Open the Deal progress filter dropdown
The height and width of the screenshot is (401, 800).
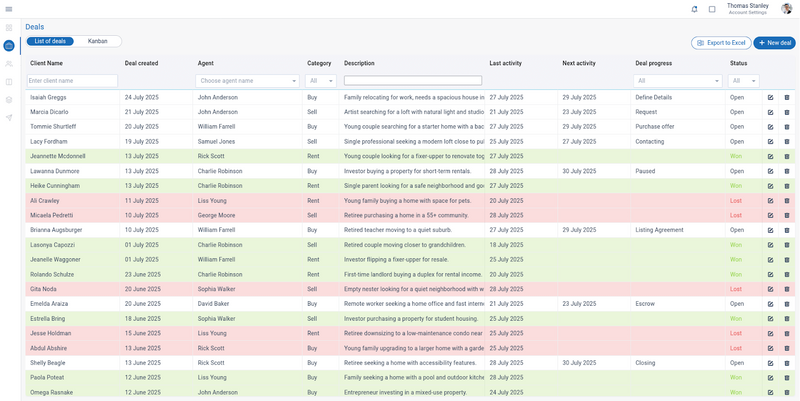pos(675,80)
